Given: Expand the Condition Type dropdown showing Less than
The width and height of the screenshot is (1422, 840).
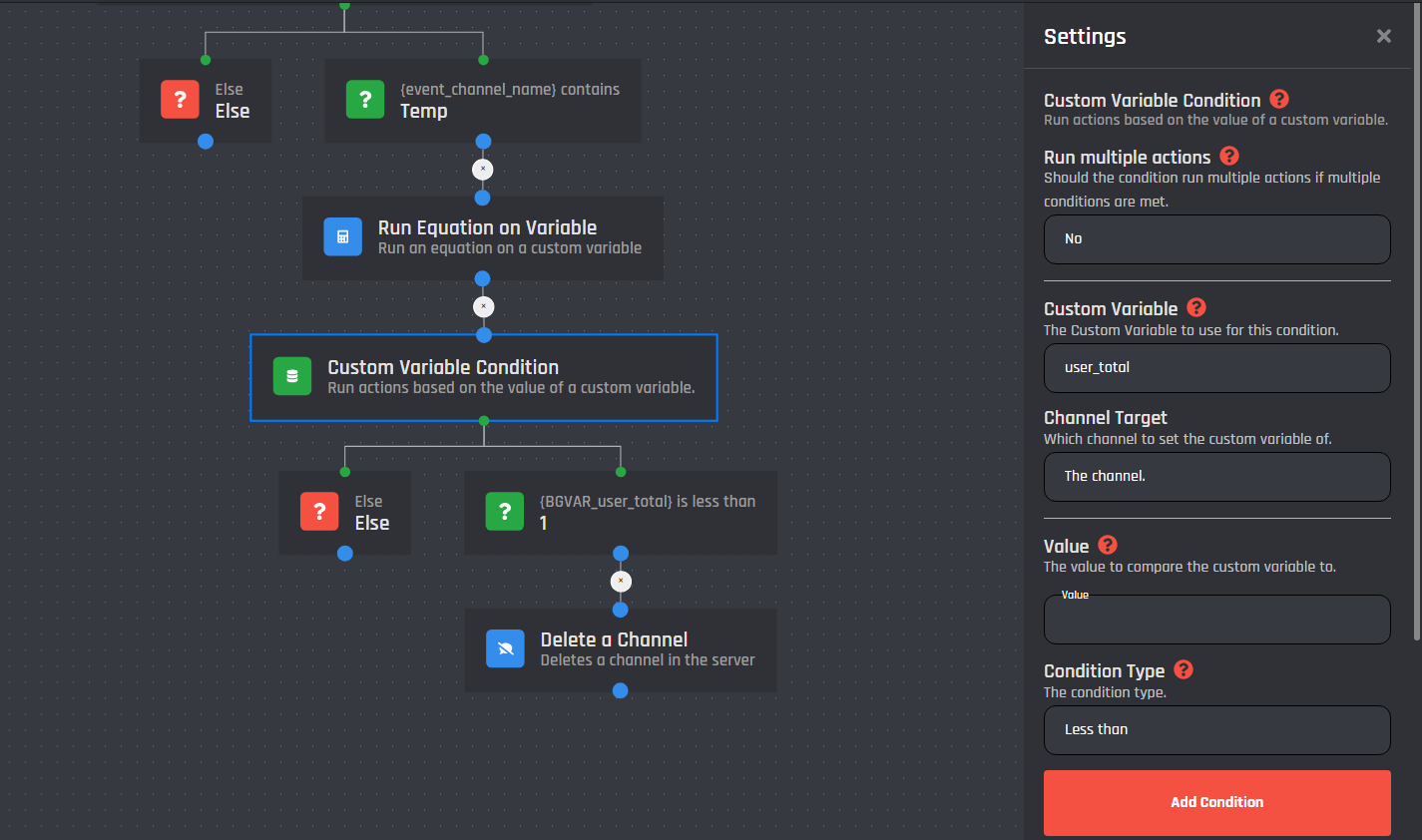Looking at the screenshot, I should [1216, 730].
